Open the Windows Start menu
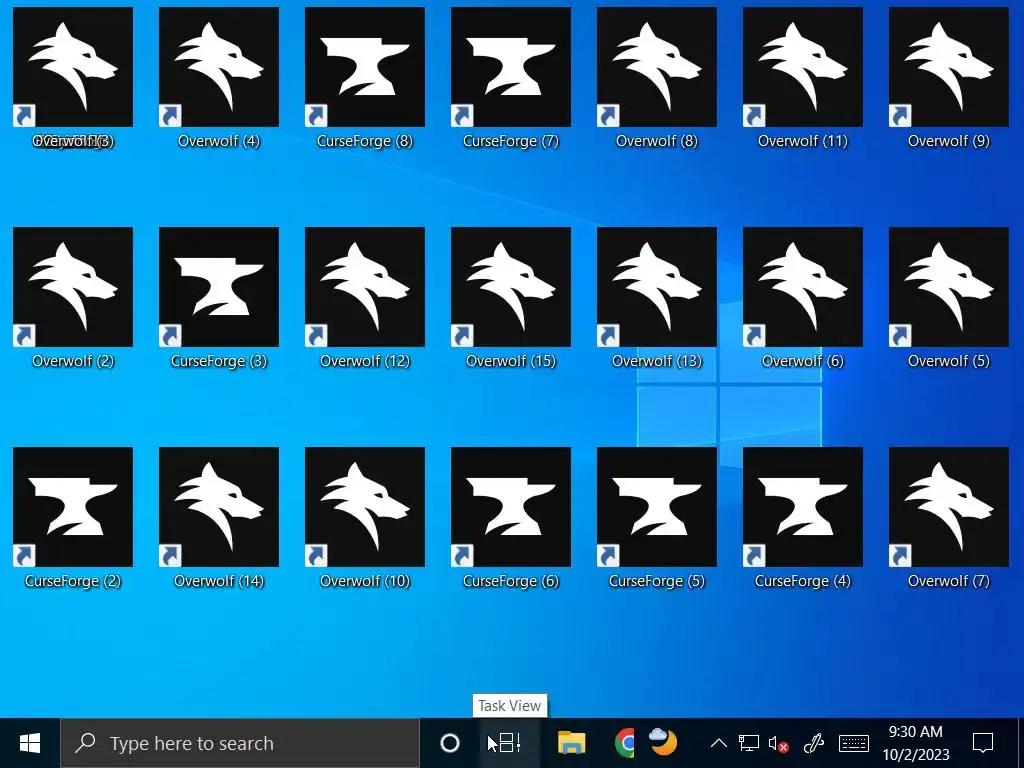 tap(29, 743)
